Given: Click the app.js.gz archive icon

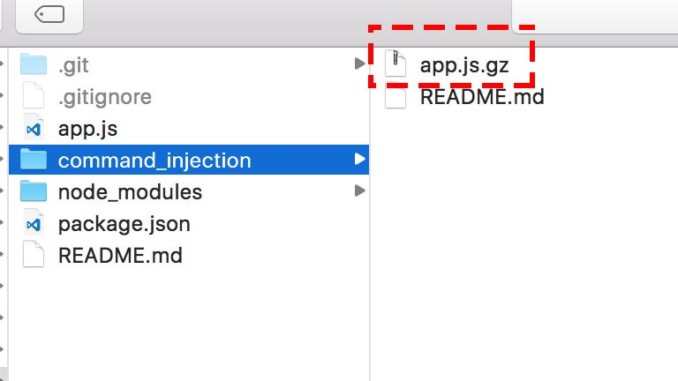Looking at the screenshot, I should point(395,64).
